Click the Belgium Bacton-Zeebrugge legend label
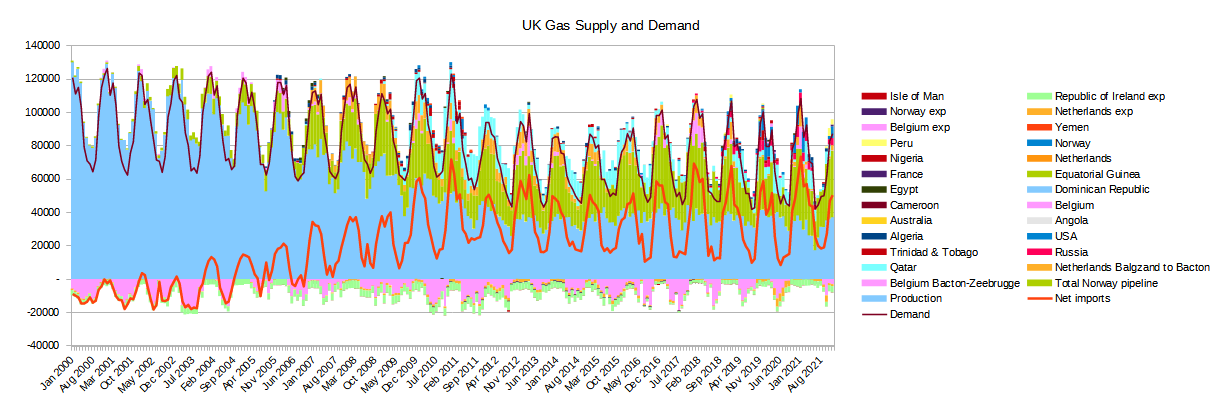Viewport: 1220px width, 410px height. (954, 283)
